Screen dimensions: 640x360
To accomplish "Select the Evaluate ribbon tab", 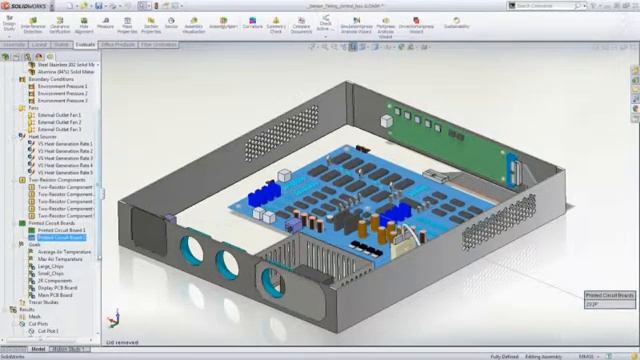I will click(x=85, y=45).
